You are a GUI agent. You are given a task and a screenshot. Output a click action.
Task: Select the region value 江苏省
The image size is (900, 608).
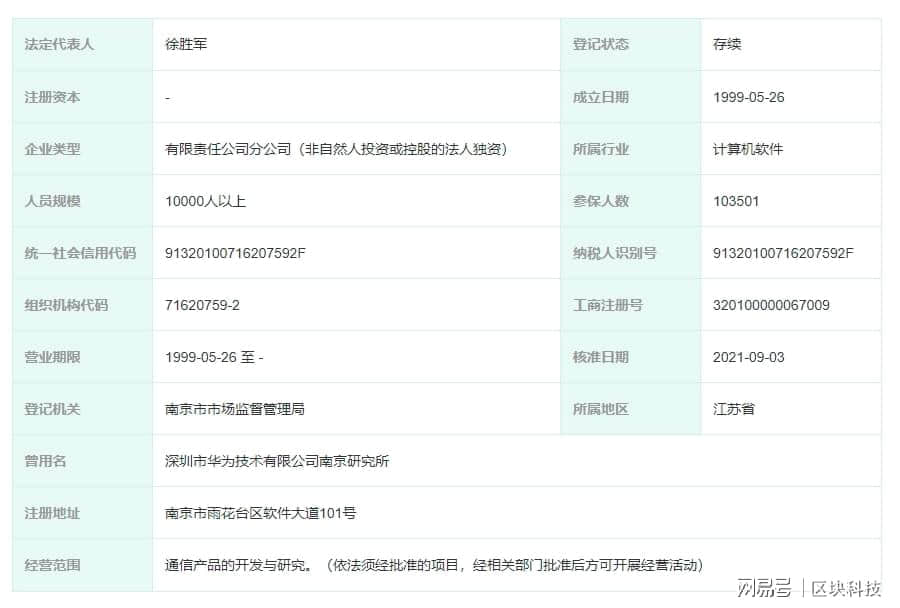(x=734, y=409)
